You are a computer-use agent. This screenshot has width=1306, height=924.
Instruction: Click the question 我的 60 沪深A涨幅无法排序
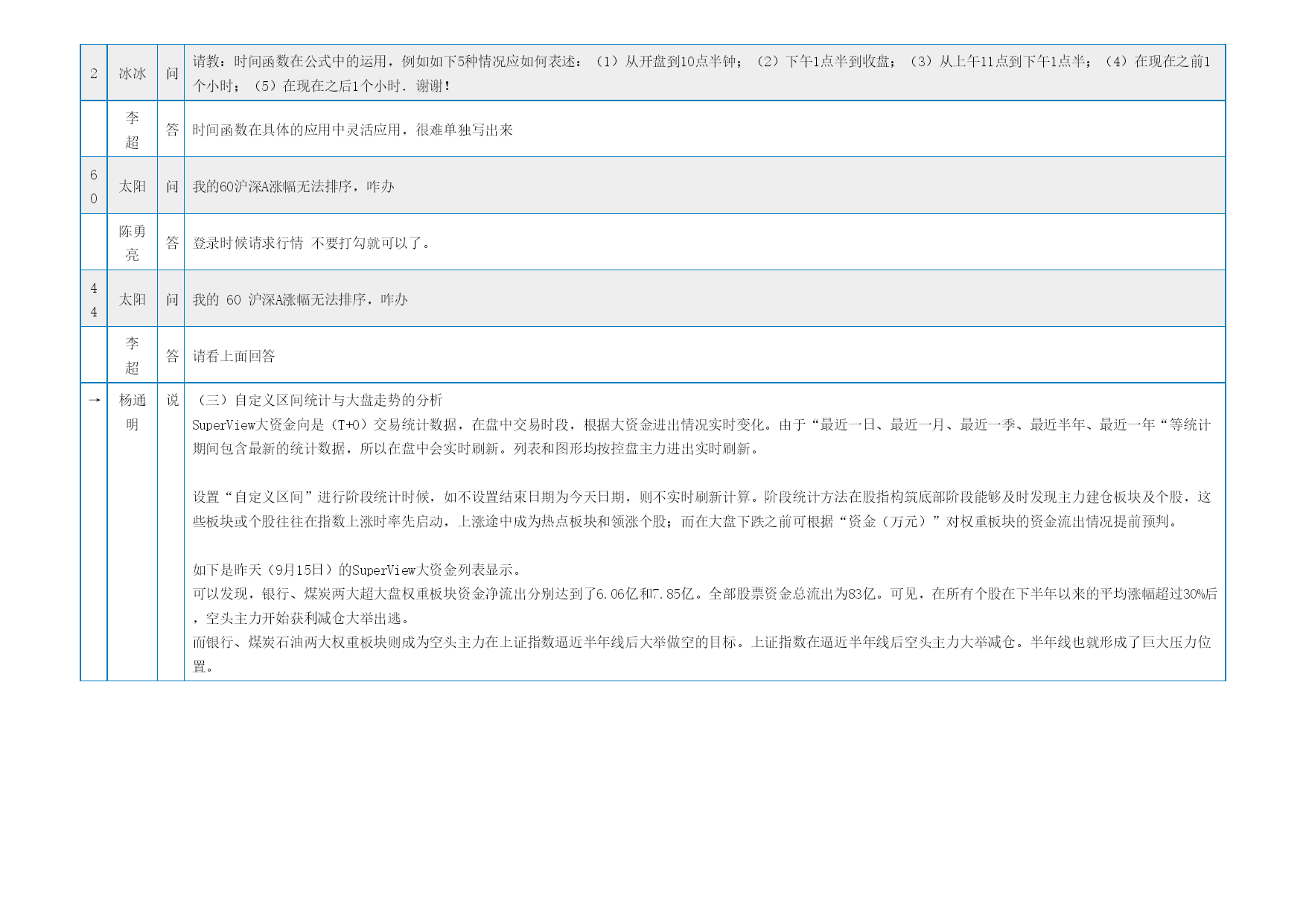coord(300,299)
